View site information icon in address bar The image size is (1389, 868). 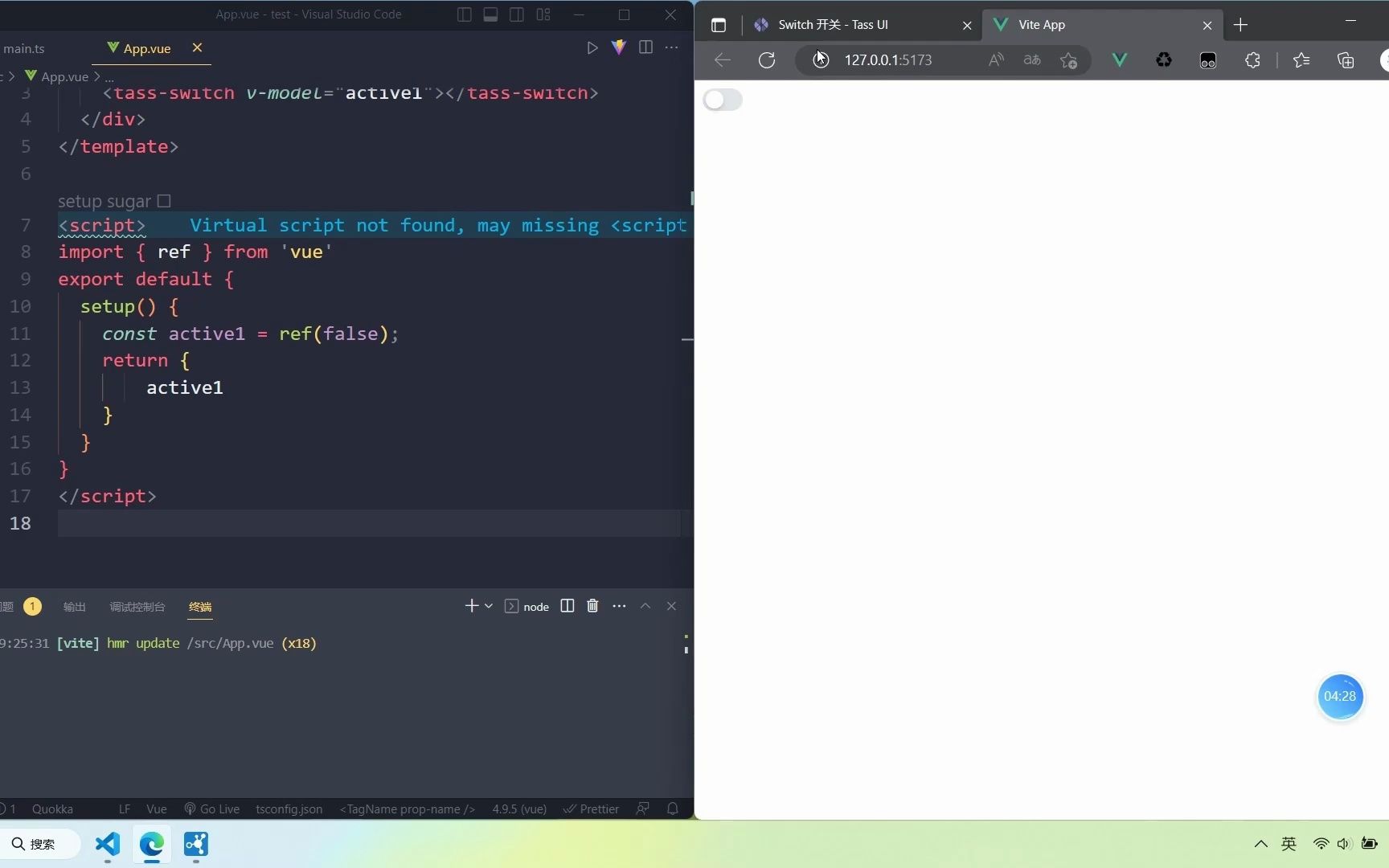(821, 59)
